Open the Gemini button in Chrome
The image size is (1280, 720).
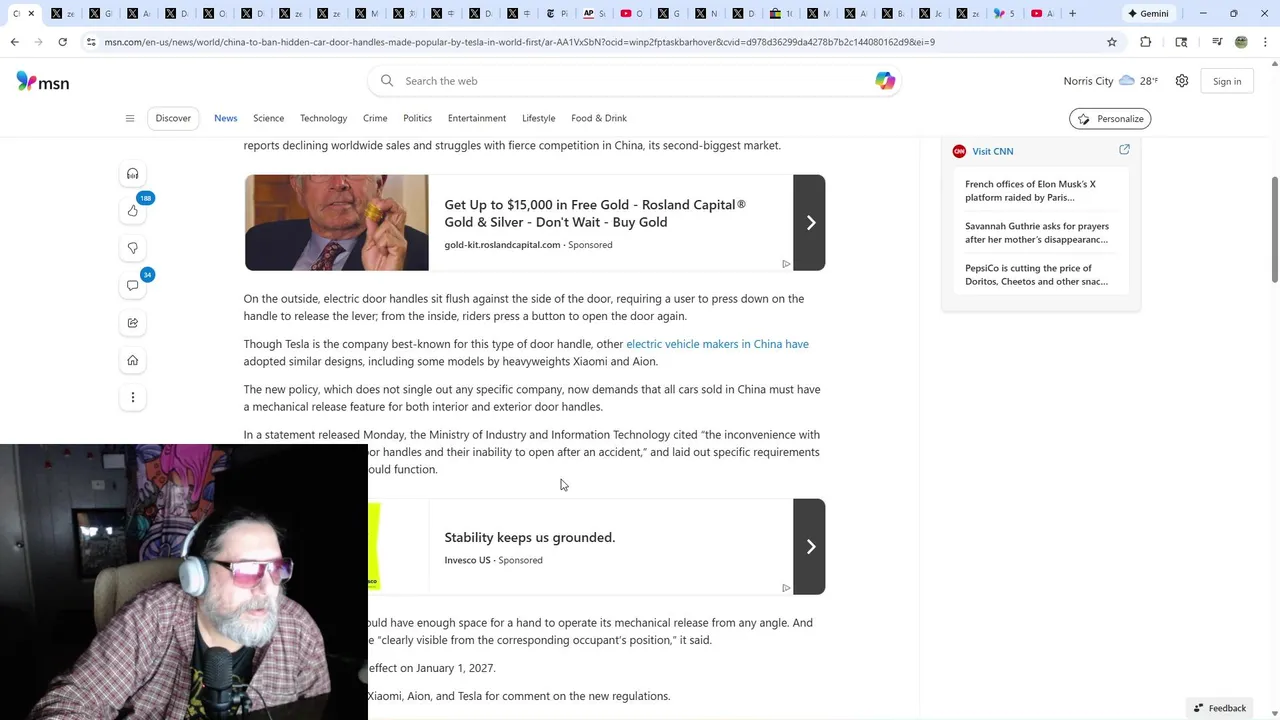pyautogui.click(x=1147, y=13)
